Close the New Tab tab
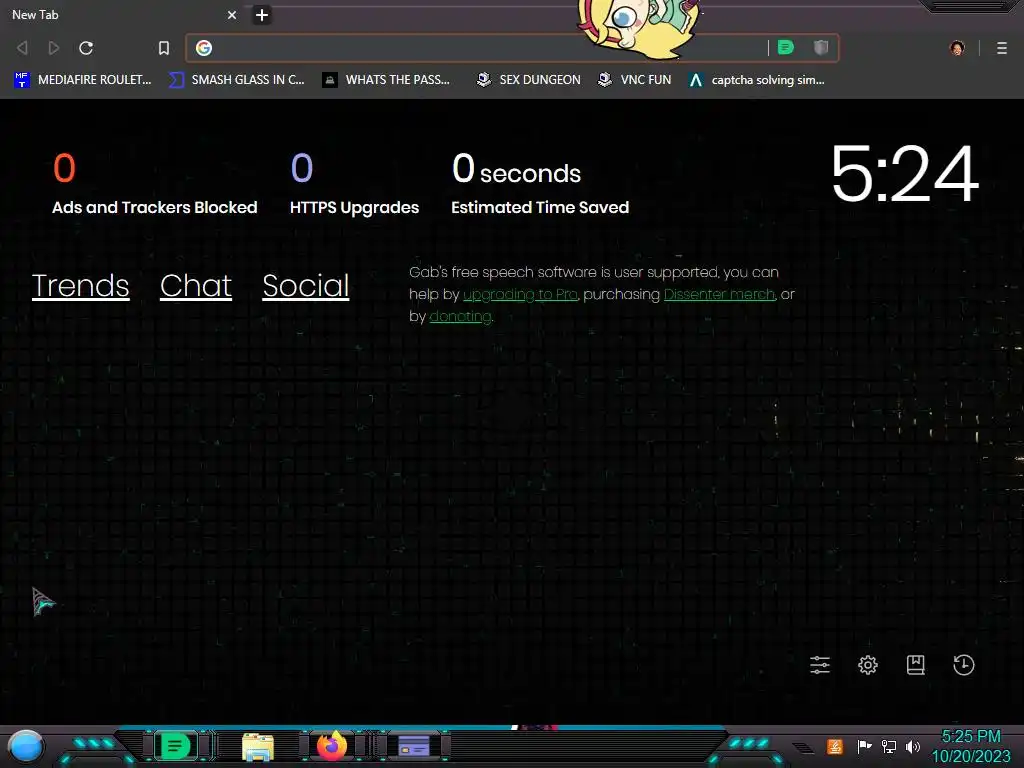Image resolution: width=1024 pixels, height=768 pixels. [232, 14]
